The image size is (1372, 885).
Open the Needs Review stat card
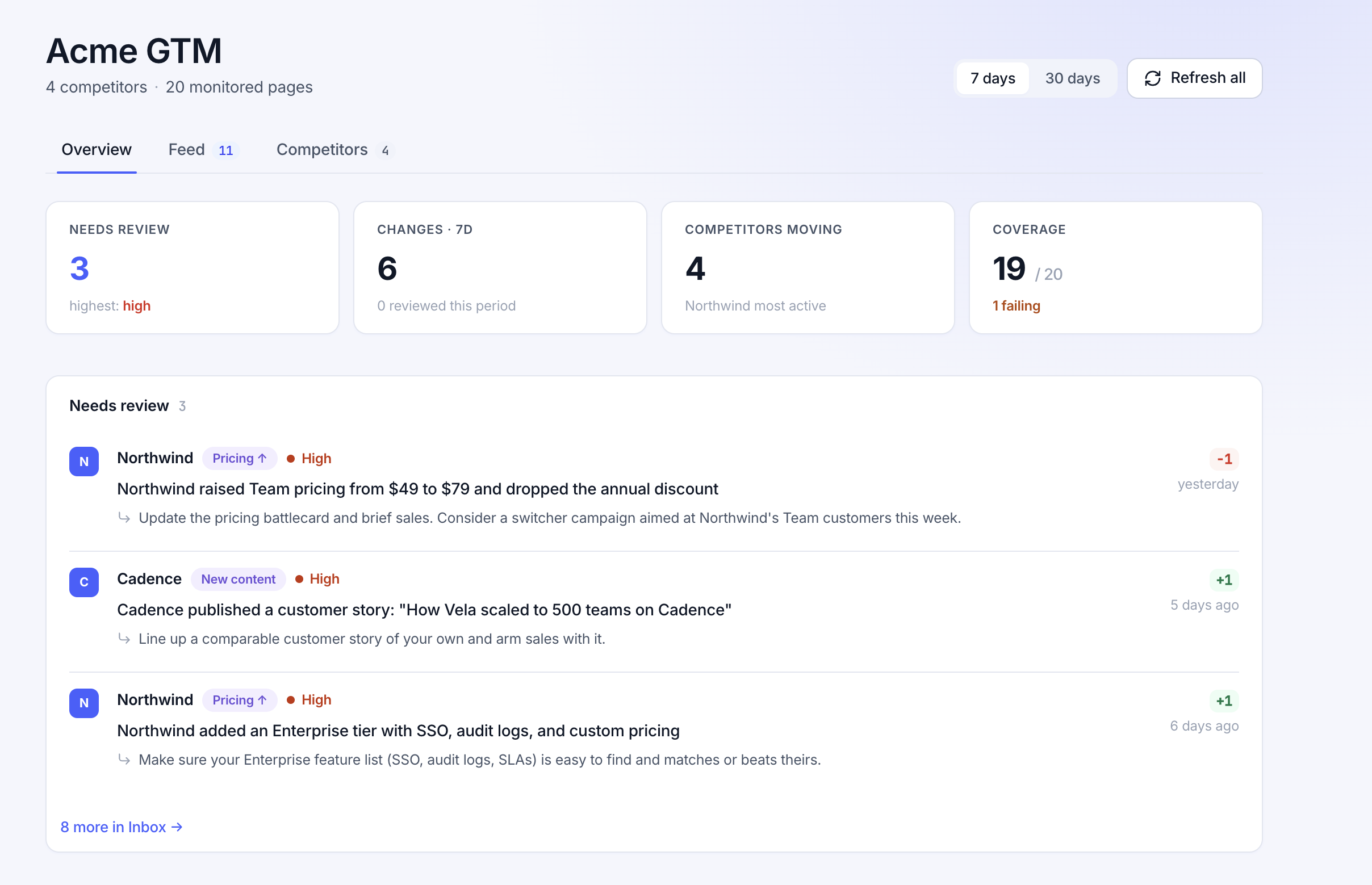193,267
